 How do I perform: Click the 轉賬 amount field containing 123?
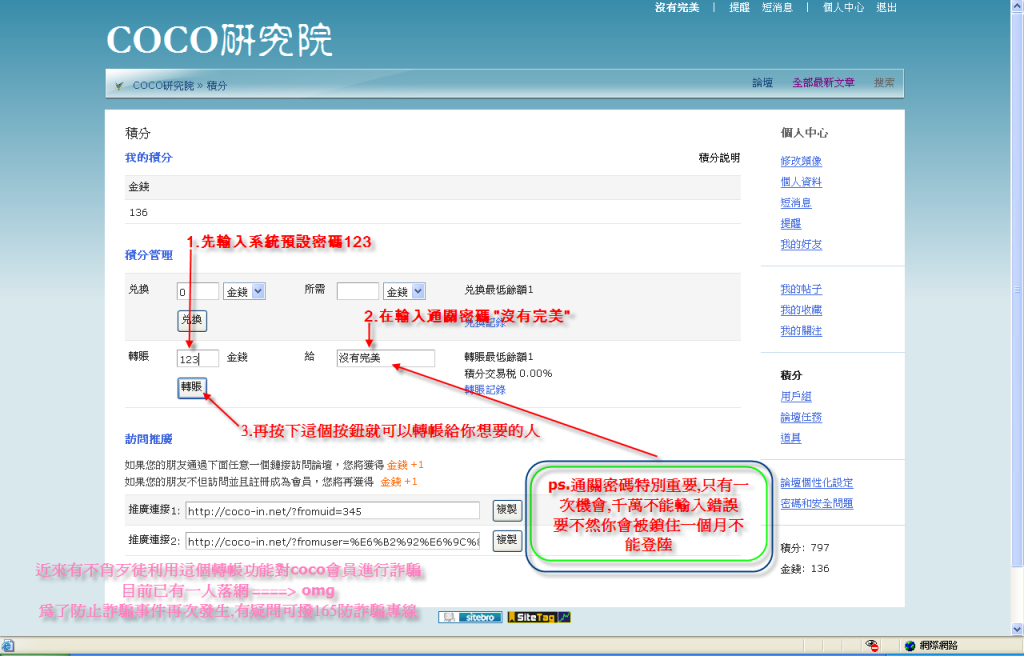pyautogui.click(x=198, y=358)
